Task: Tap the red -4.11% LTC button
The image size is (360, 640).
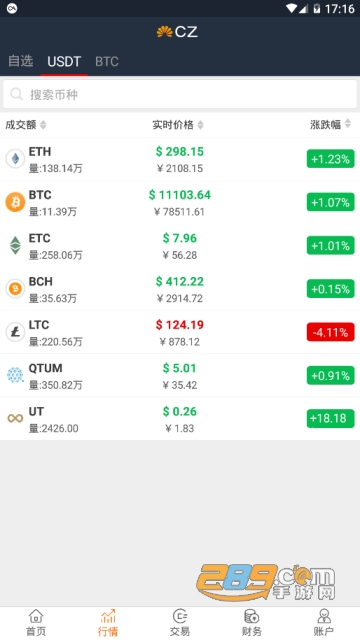Action: point(331,332)
